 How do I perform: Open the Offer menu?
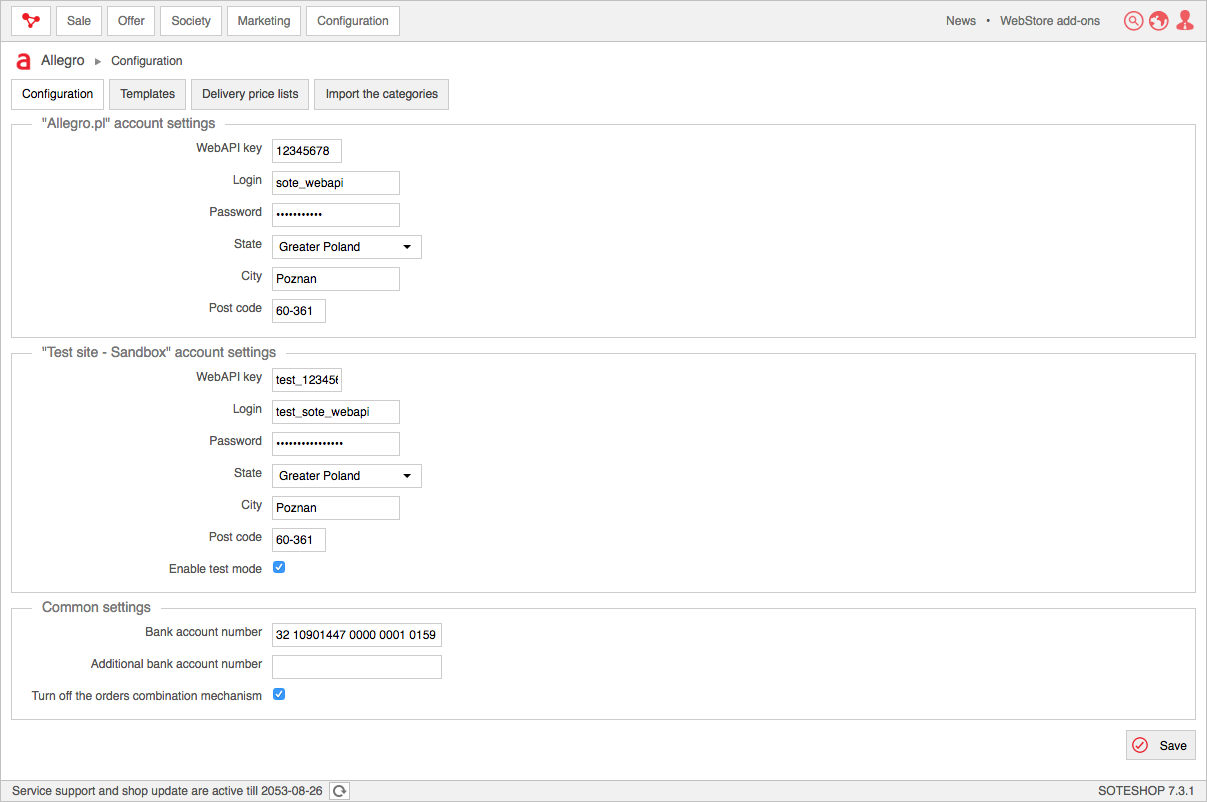[x=131, y=21]
